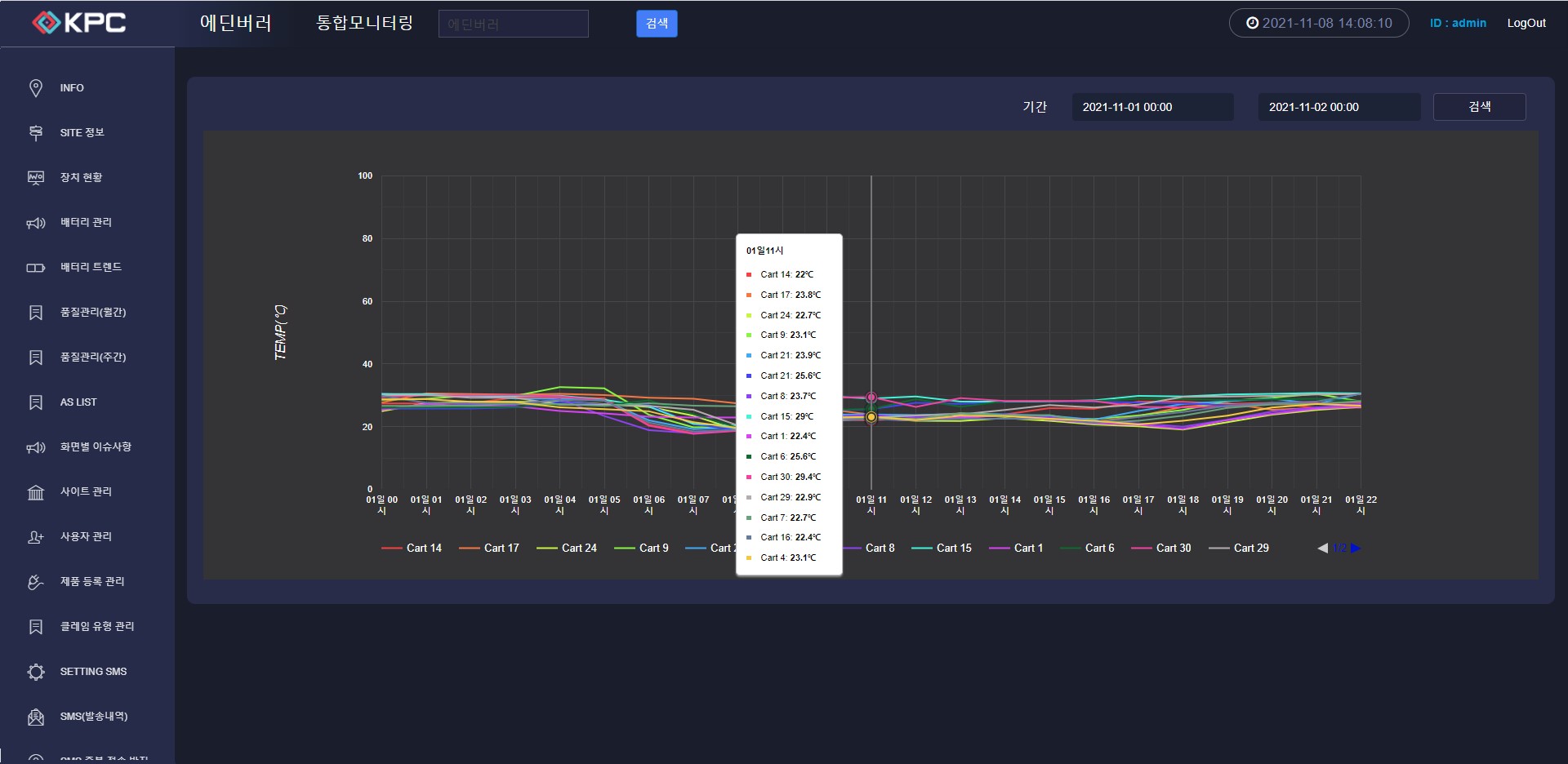Click the INFO location pin icon
The width and height of the screenshot is (1568, 764).
(36, 88)
